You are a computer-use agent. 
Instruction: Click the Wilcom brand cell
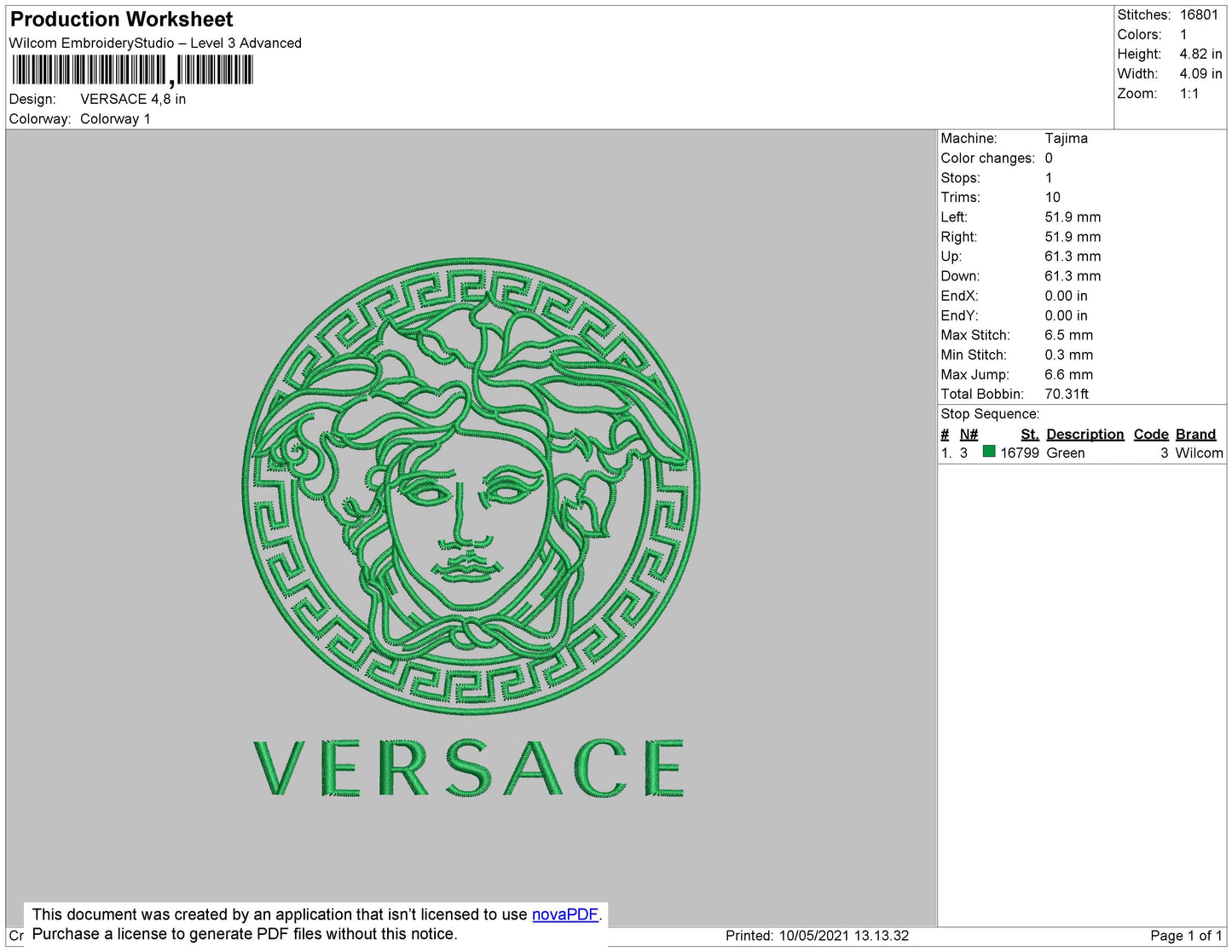click(x=1199, y=453)
